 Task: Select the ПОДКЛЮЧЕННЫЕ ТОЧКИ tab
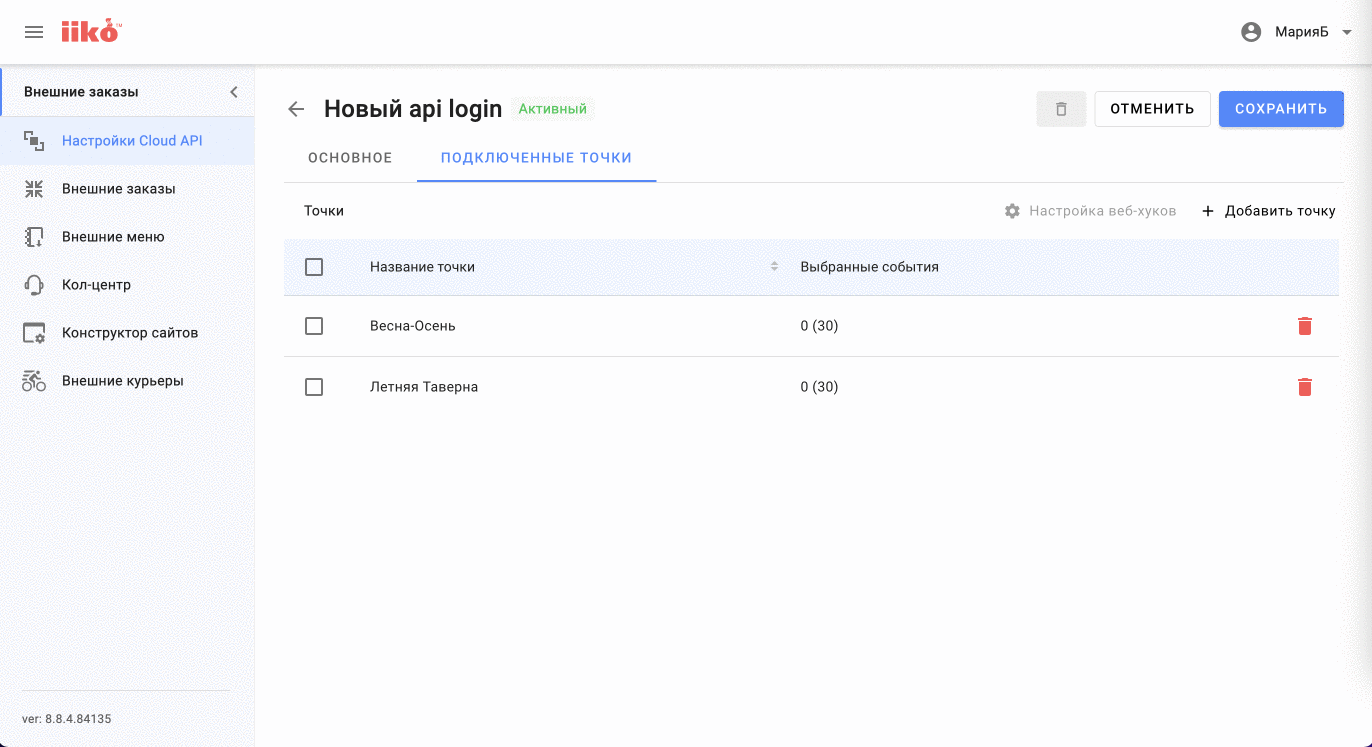coord(536,158)
